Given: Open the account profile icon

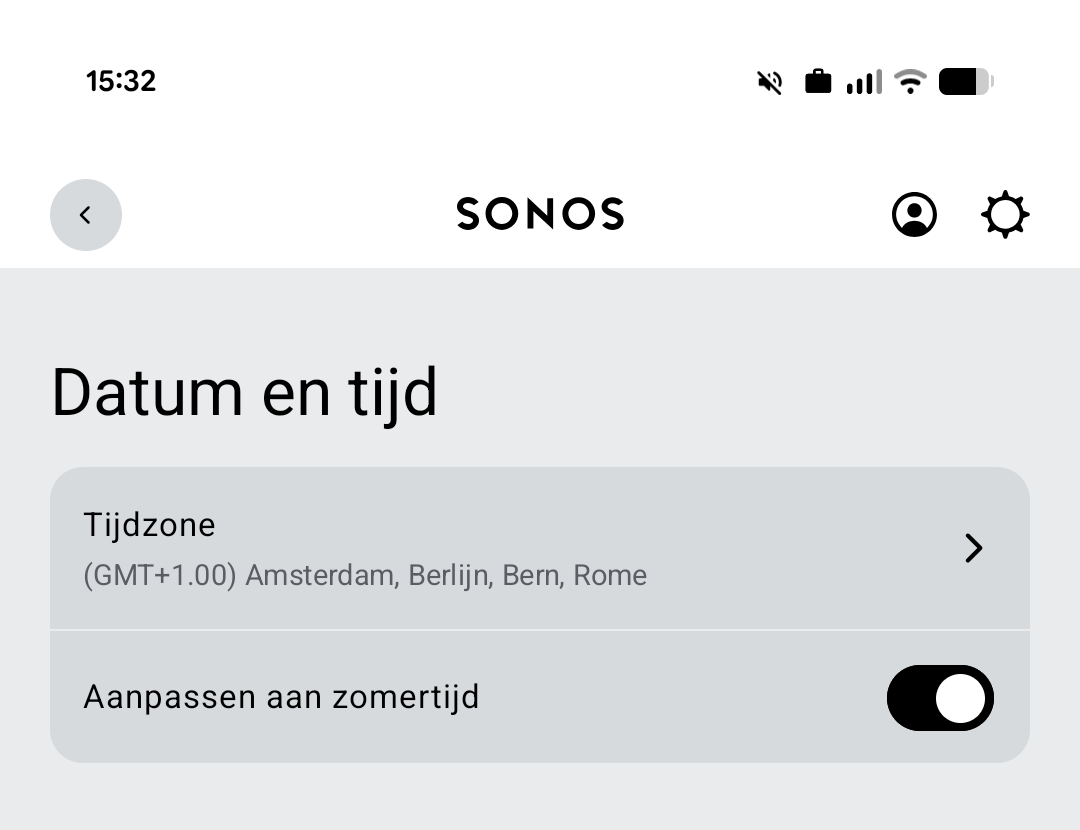Looking at the screenshot, I should (913, 214).
